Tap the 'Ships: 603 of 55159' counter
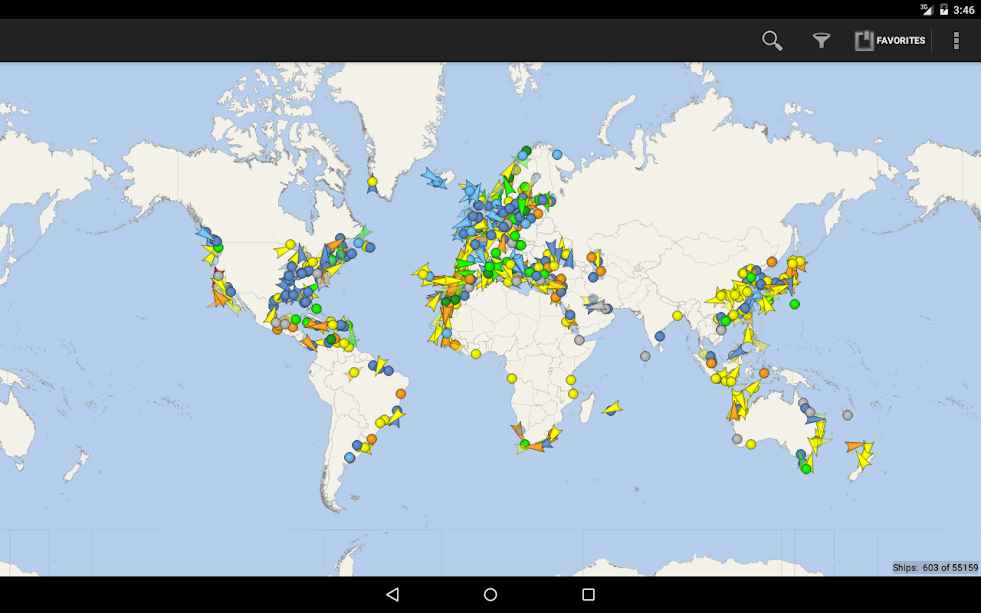This screenshot has width=981, height=613. 935,568
